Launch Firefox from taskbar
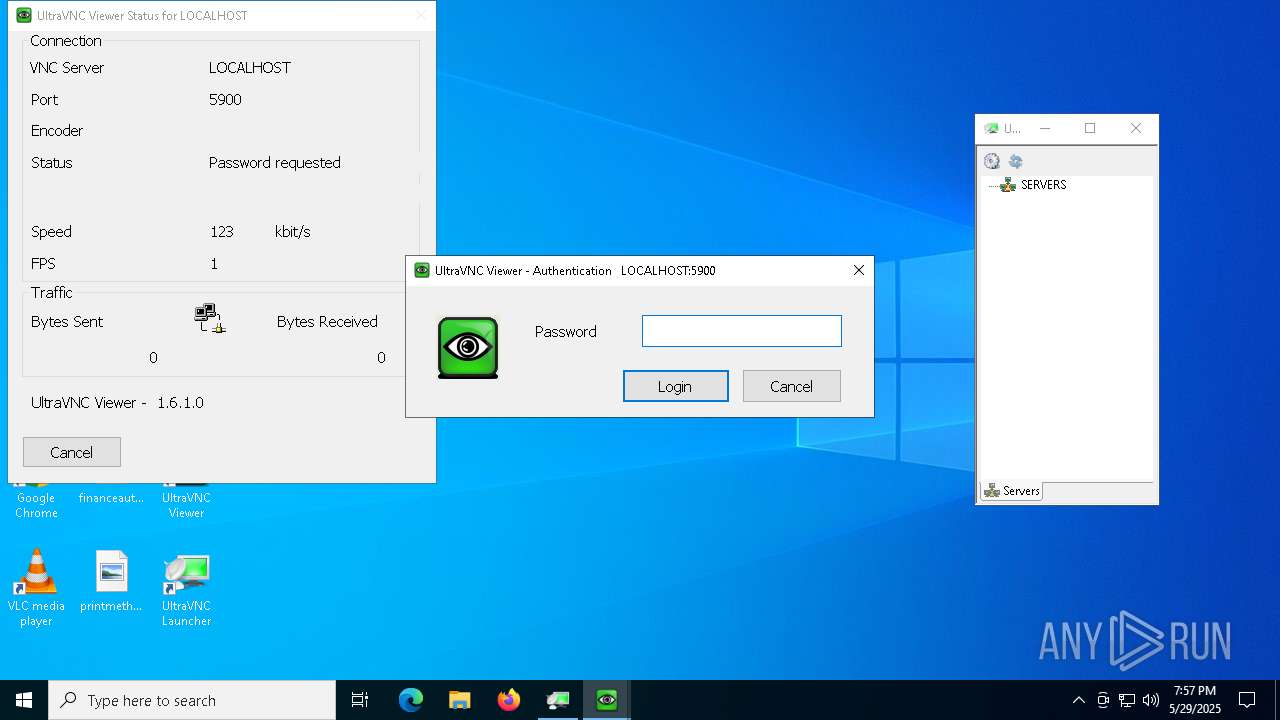The height and width of the screenshot is (720, 1280). click(x=509, y=700)
